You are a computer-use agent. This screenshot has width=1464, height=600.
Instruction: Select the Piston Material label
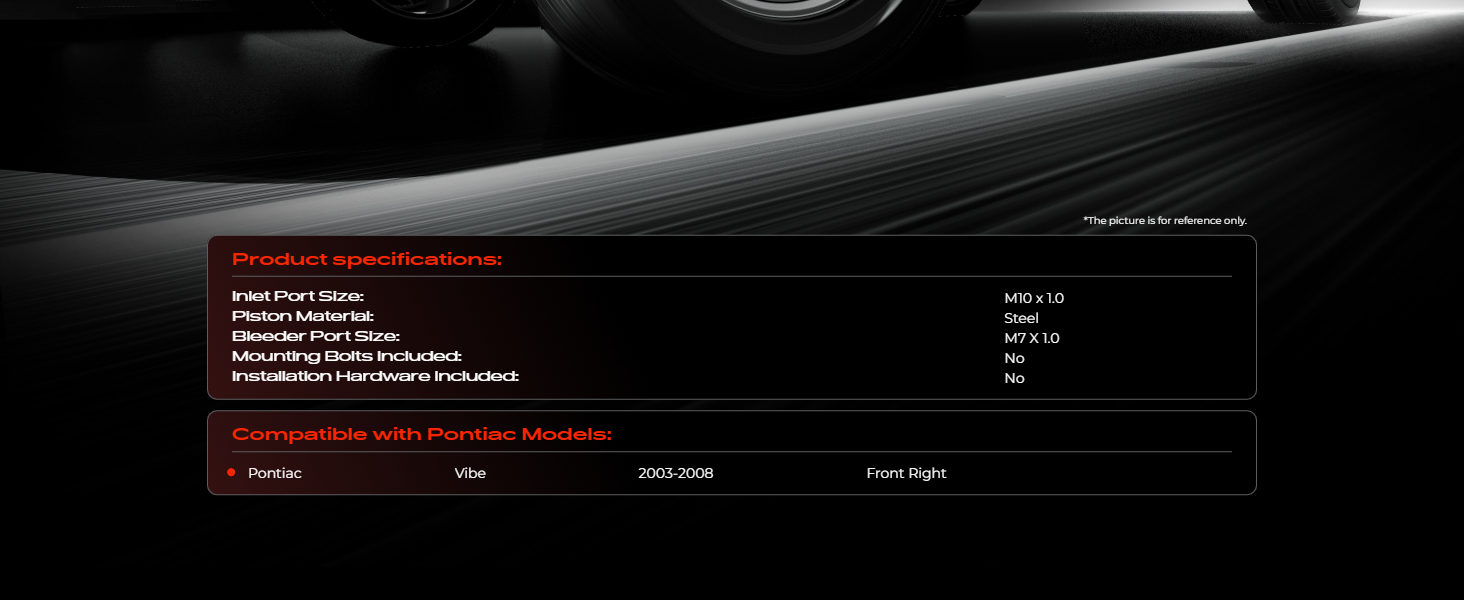(302, 317)
